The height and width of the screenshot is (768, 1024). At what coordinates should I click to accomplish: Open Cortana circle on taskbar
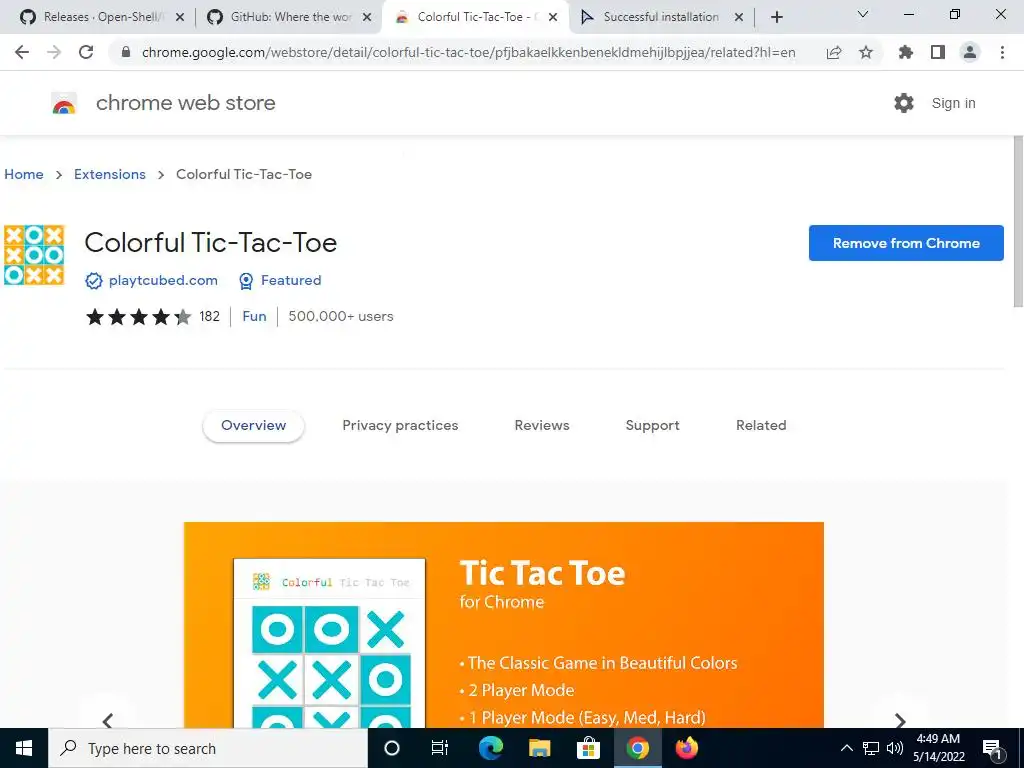[x=392, y=748]
